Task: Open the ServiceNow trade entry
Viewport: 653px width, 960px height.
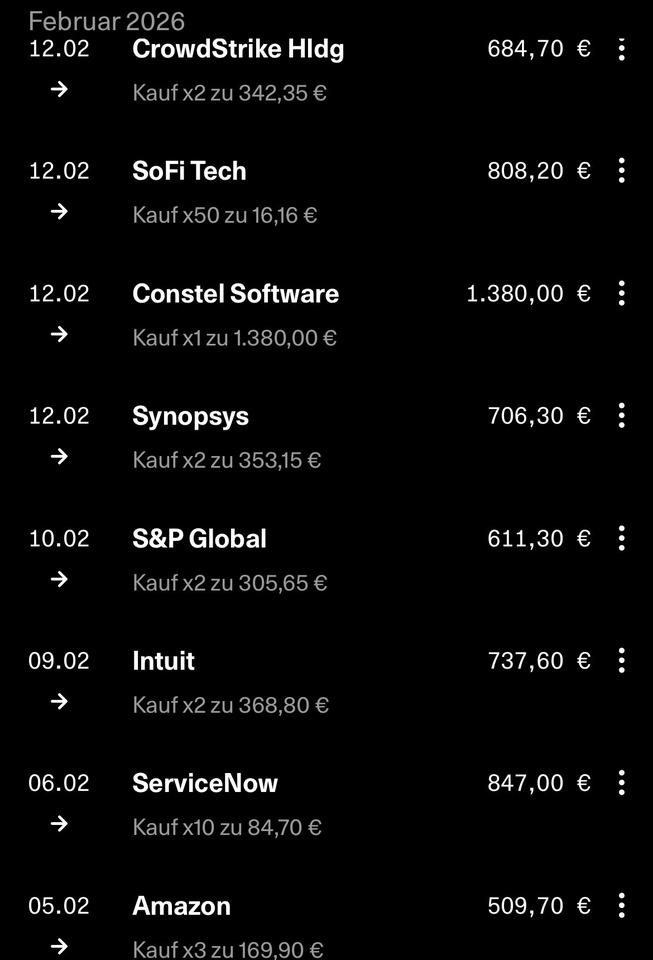Action: pyautogui.click(x=205, y=784)
